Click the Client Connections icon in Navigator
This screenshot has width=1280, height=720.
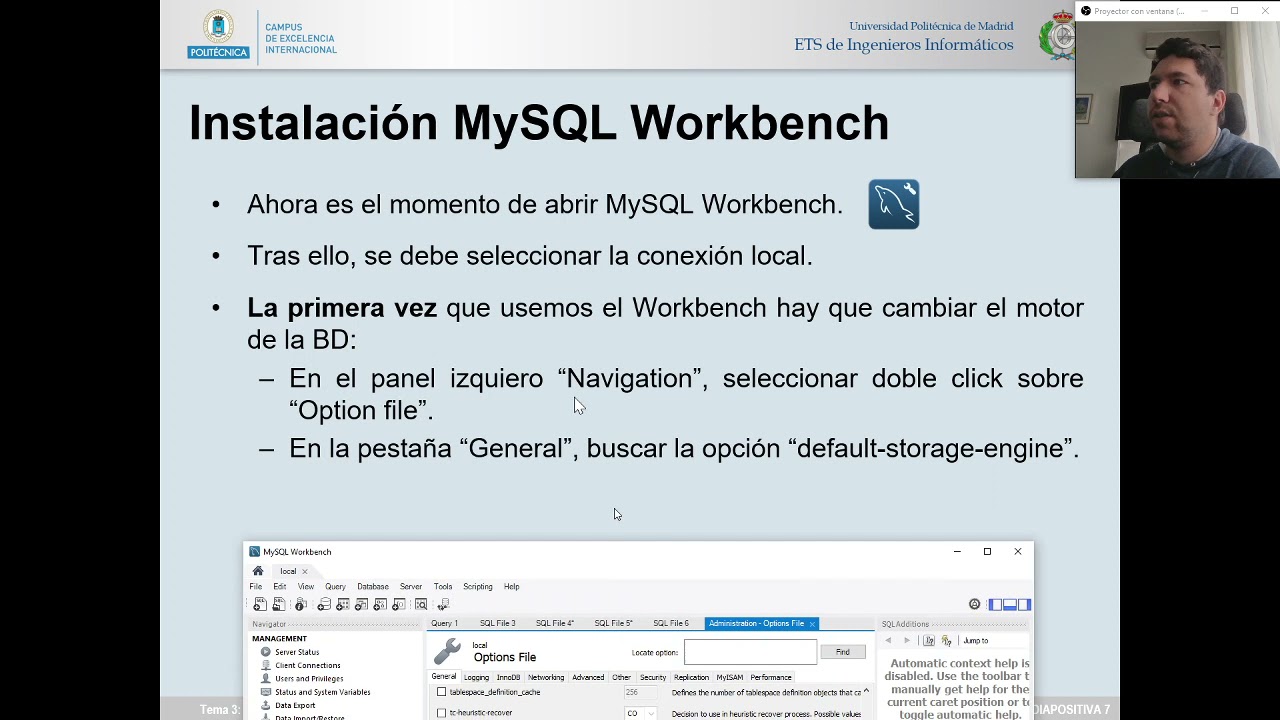(266, 665)
